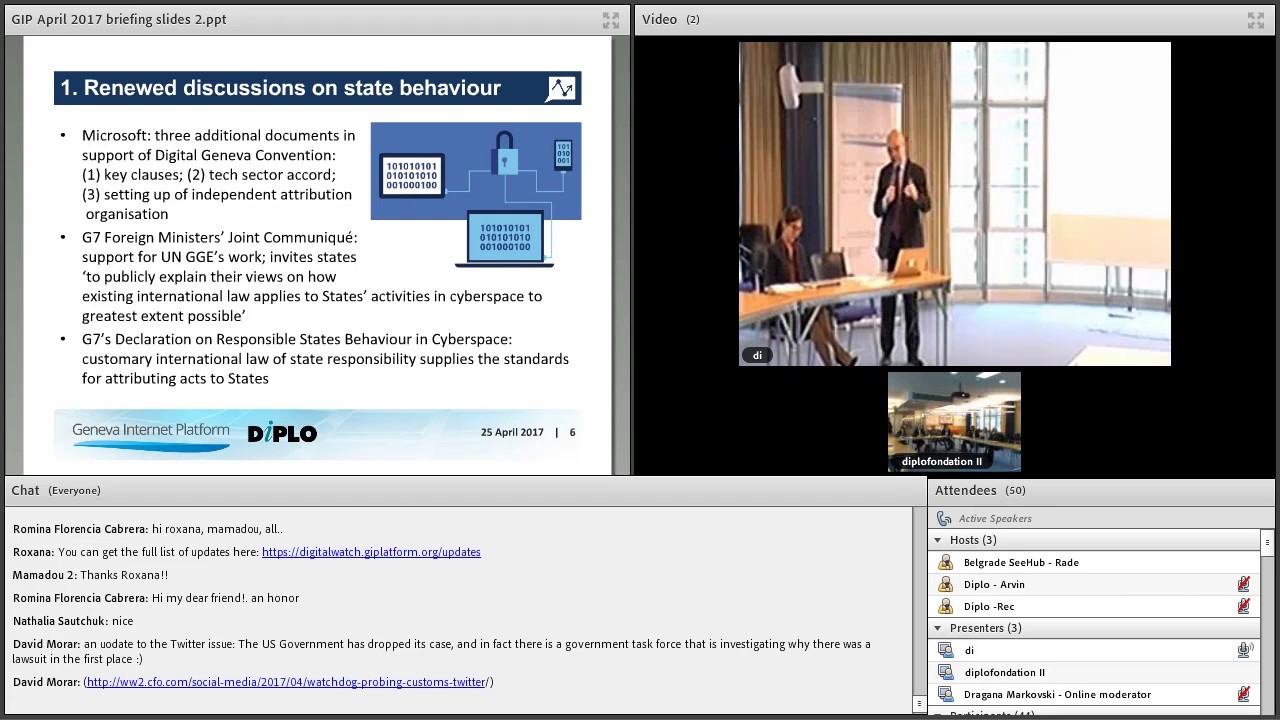The image size is (1280, 720).
Task: Open the ww2.cfo.com watchdog Twitter link
Action: 286,682
